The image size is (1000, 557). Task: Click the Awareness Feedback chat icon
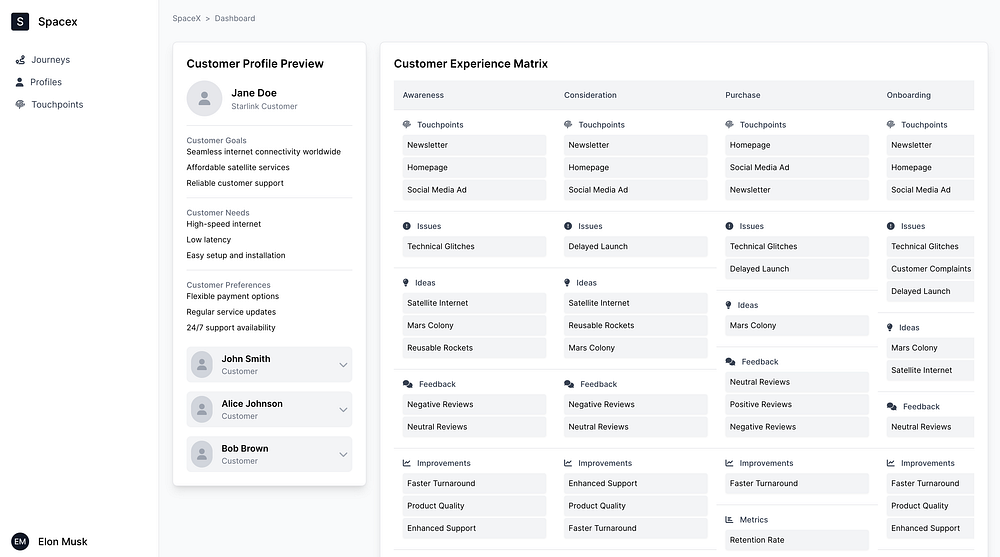pos(407,384)
